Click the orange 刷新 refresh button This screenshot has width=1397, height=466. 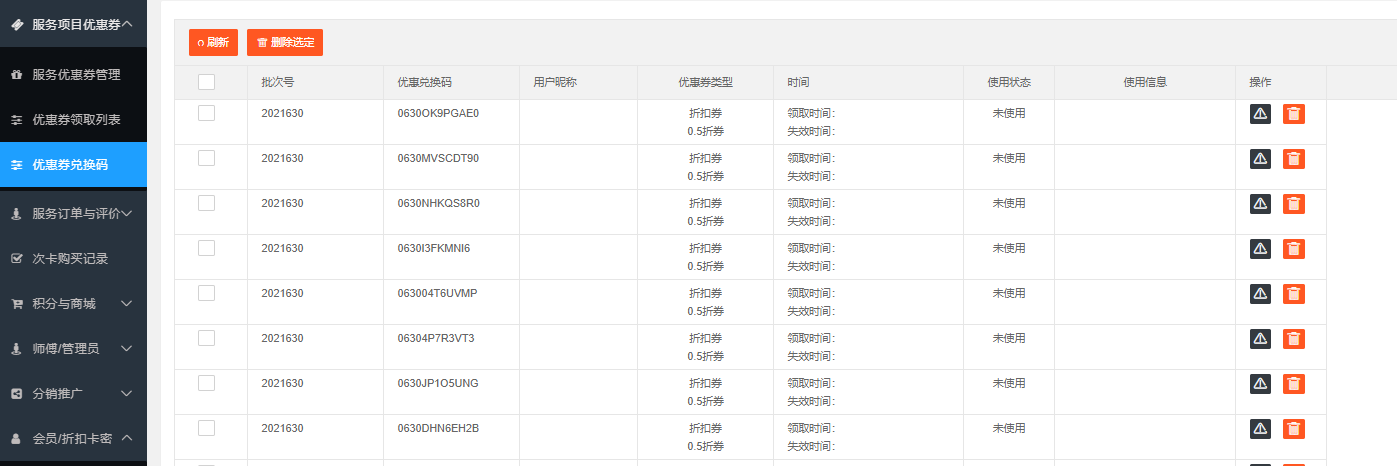tap(213, 43)
